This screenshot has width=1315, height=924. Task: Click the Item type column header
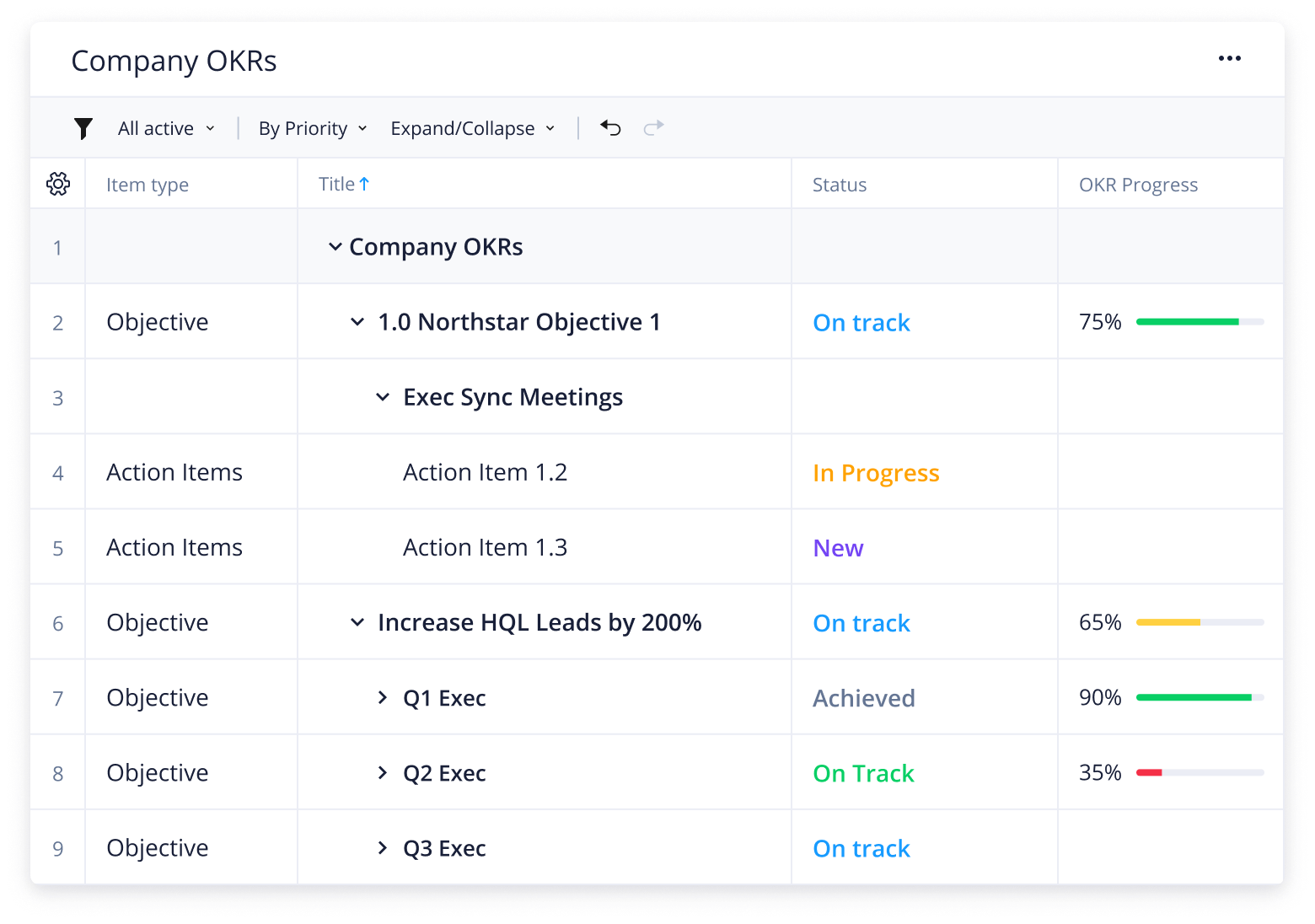coord(148,185)
